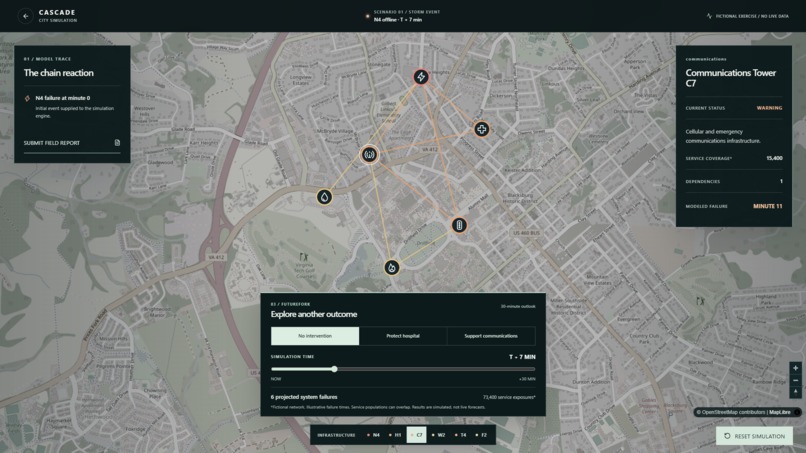Select the fire station flame map marker

tap(392, 267)
